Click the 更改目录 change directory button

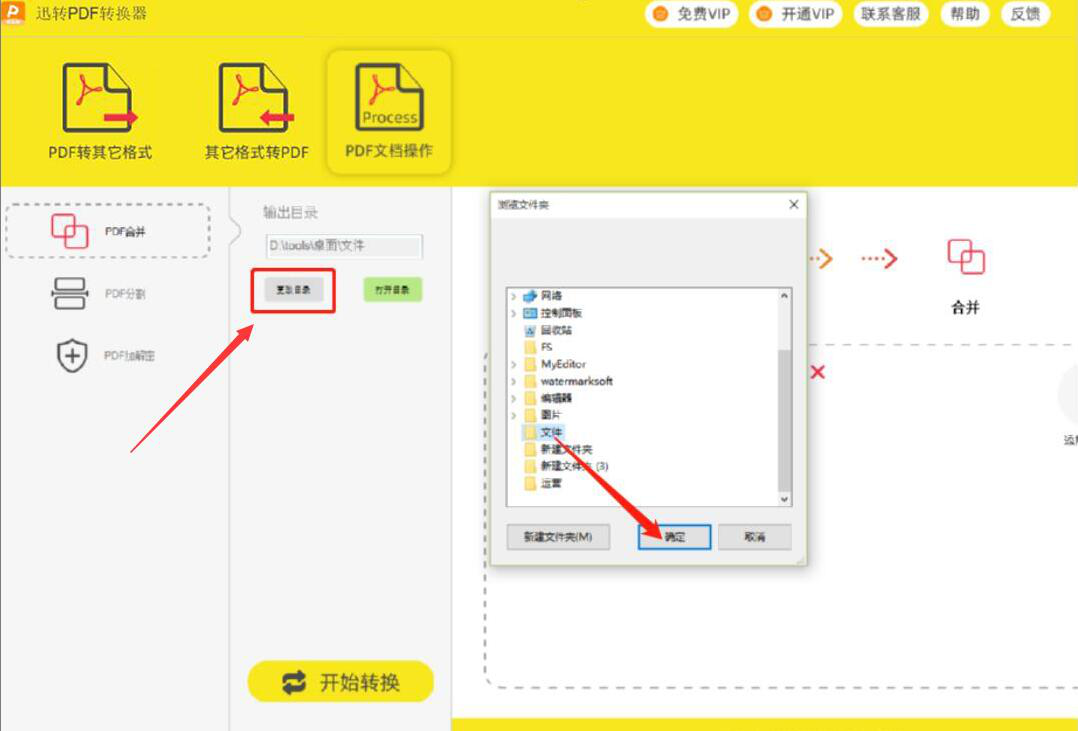coord(294,290)
